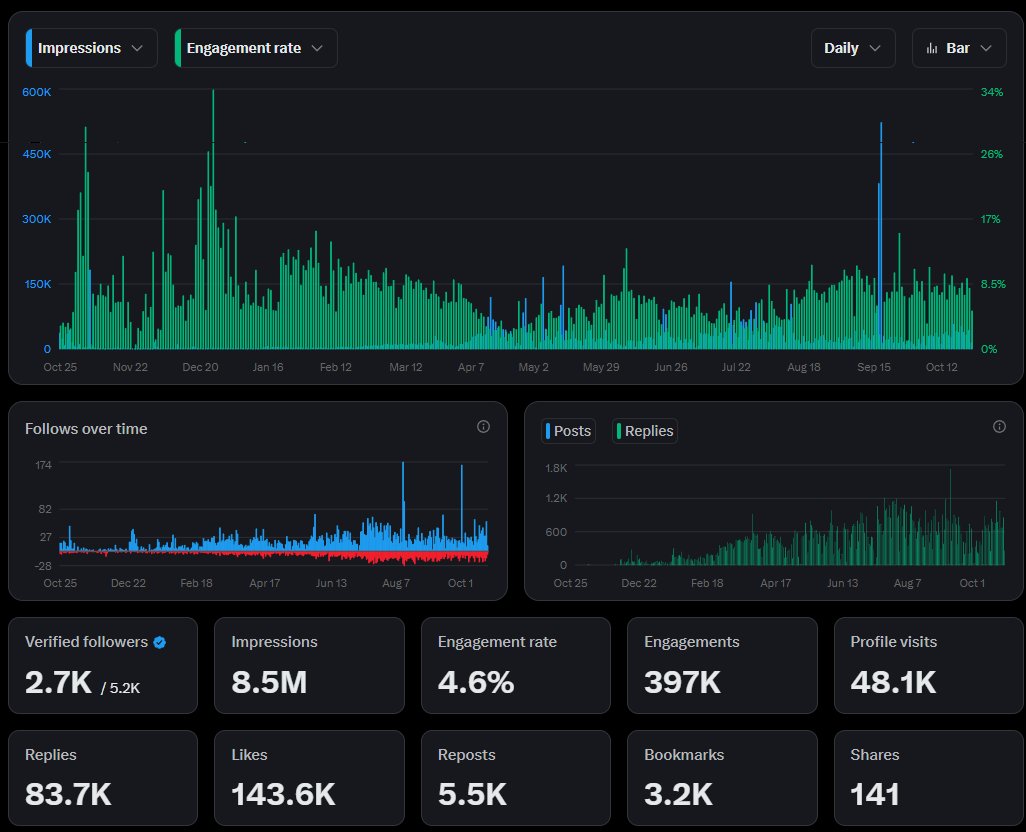Open the Daily interval dropdown

(853, 48)
